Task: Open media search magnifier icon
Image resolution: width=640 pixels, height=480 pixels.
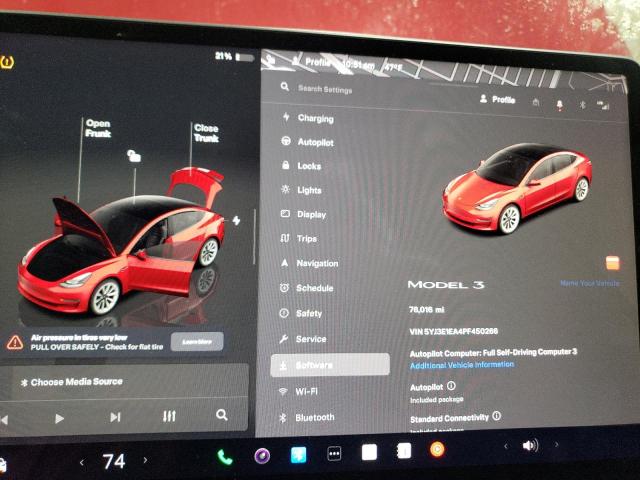Action: pyautogui.click(x=222, y=415)
